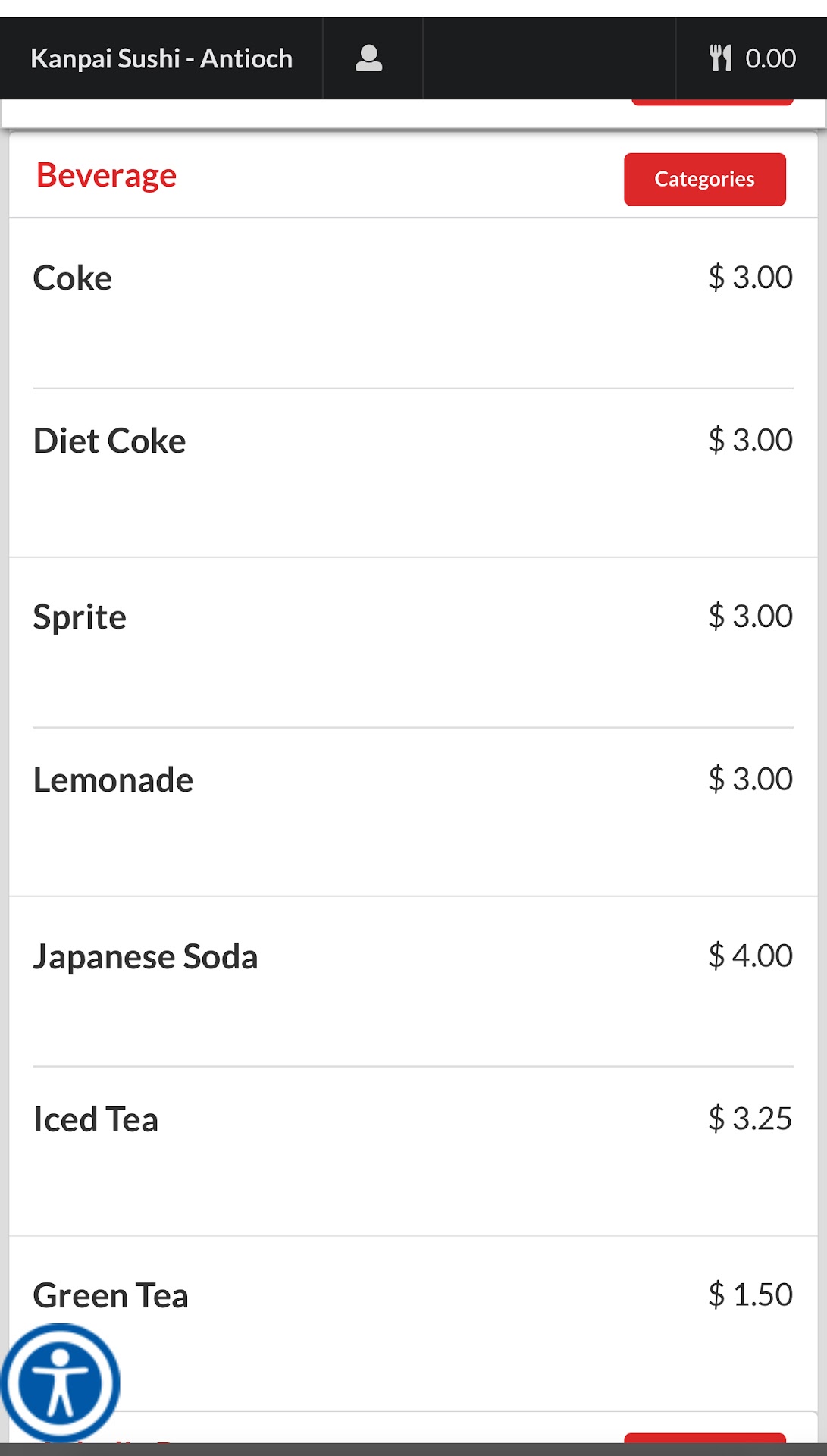Tap the Kanpai Sushi - Antioch title
The image size is (827, 1456).
coord(161,58)
